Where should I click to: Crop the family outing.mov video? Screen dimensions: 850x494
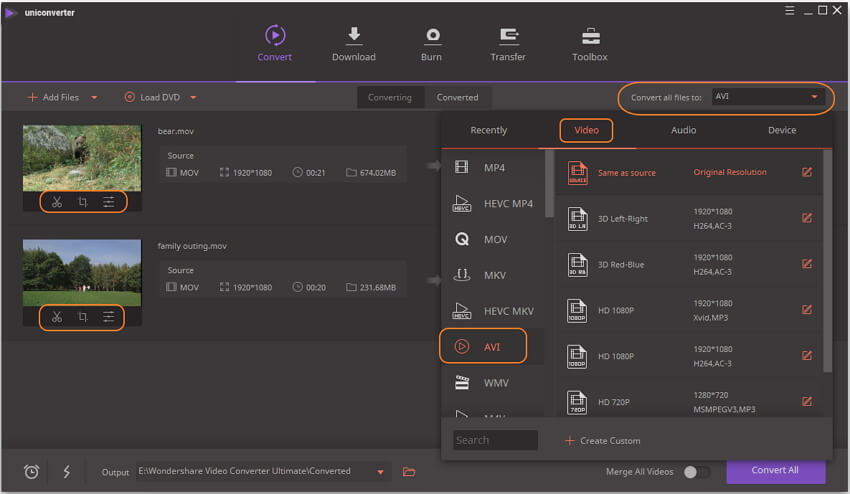82,317
